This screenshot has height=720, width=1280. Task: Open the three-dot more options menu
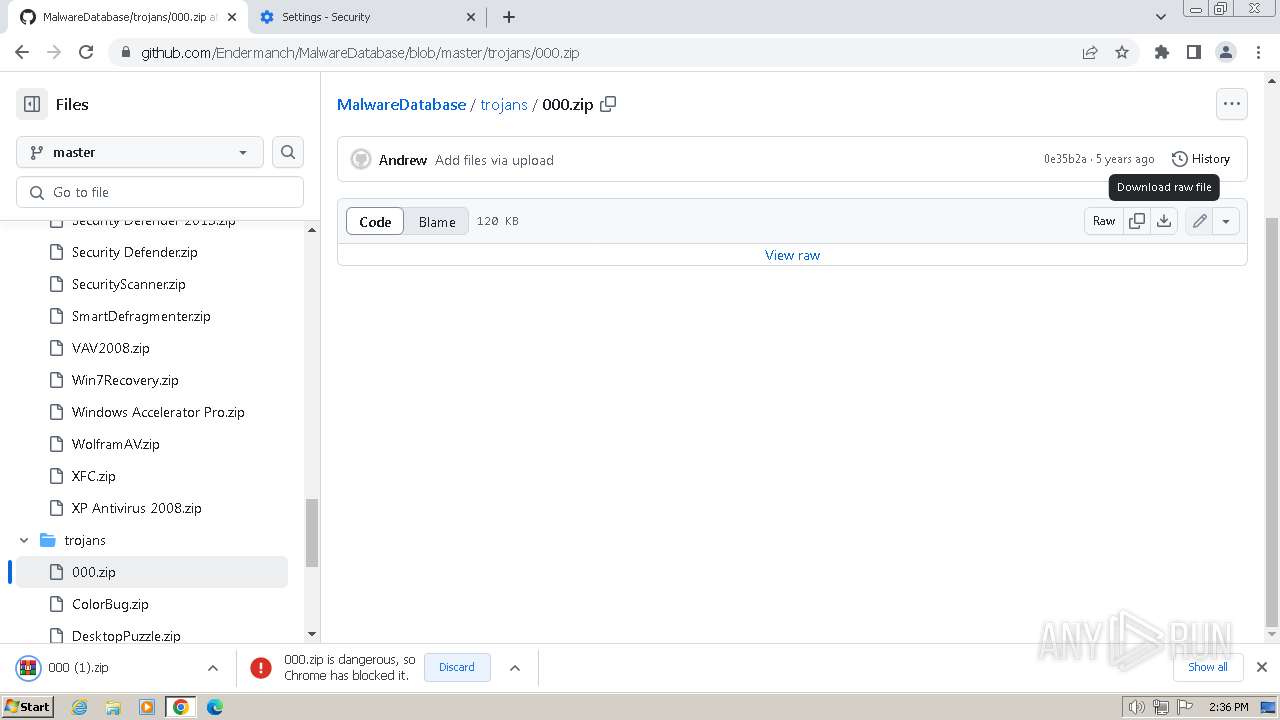pos(1232,104)
